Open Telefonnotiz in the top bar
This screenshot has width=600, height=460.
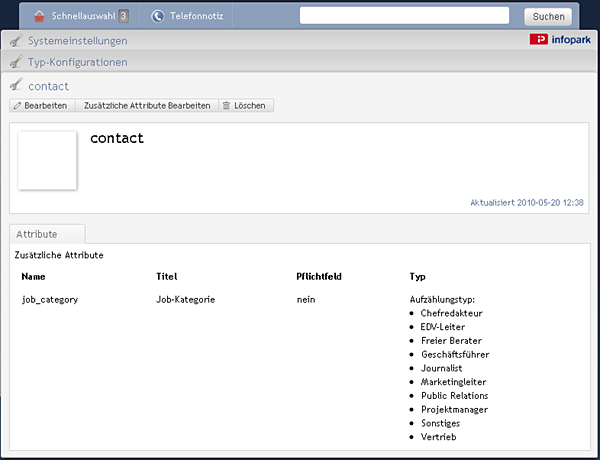point(196,16)
